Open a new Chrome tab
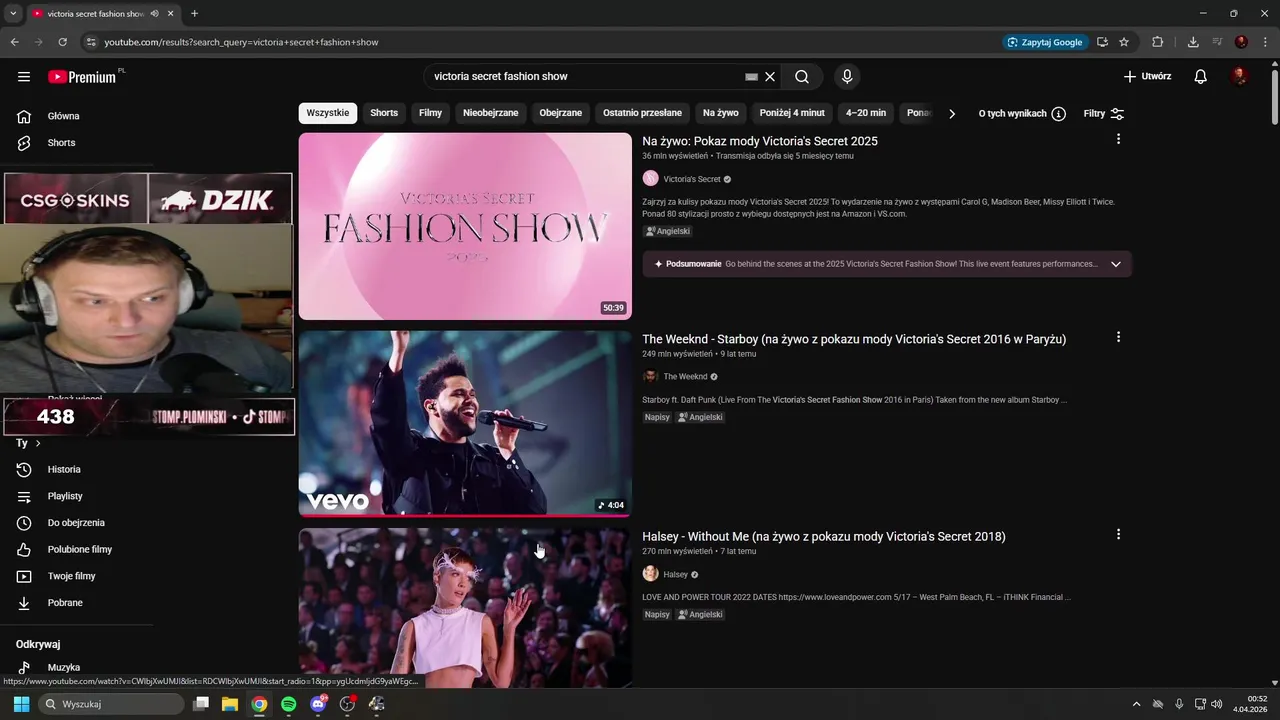This screenshot has width=1280, height=720. (x=194, y=14)
